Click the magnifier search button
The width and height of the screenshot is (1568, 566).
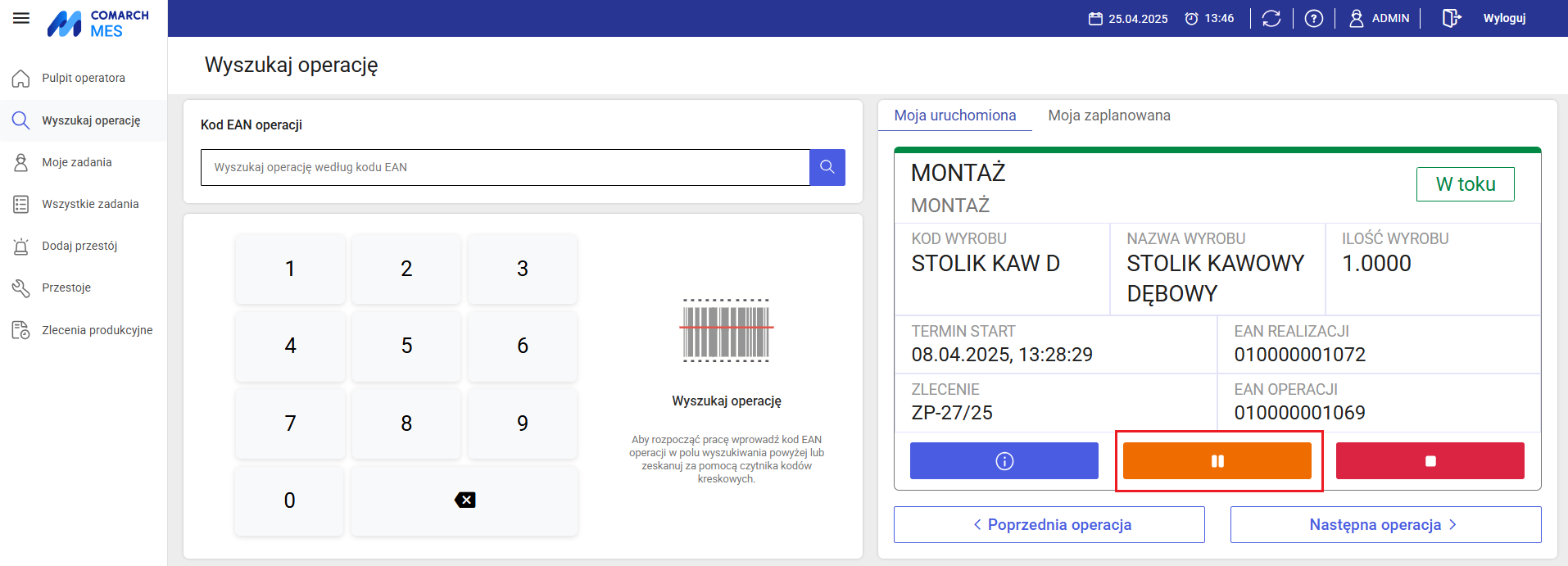click(x=827, y=167)
